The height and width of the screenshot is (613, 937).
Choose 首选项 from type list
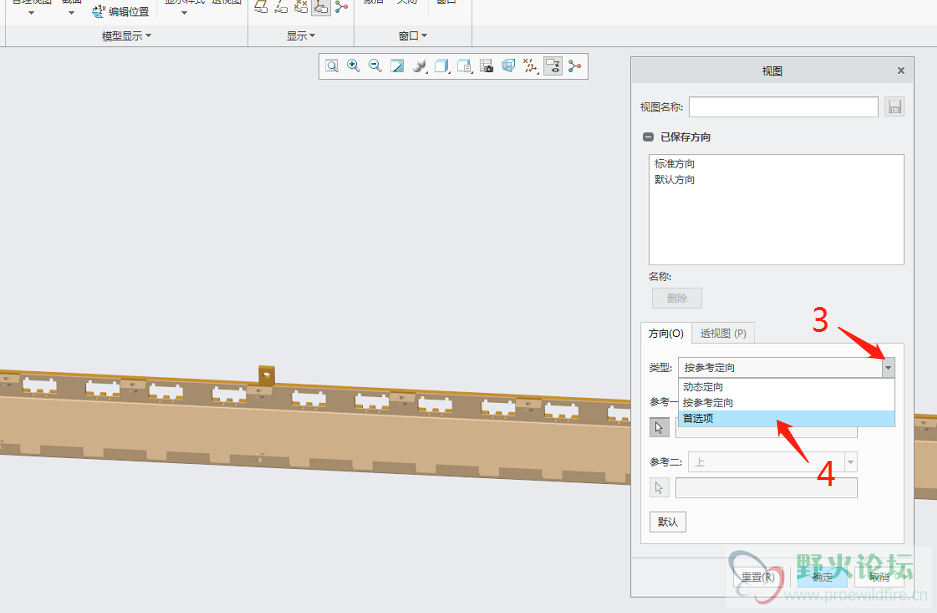pyautogui.click(x=786, y=418)
